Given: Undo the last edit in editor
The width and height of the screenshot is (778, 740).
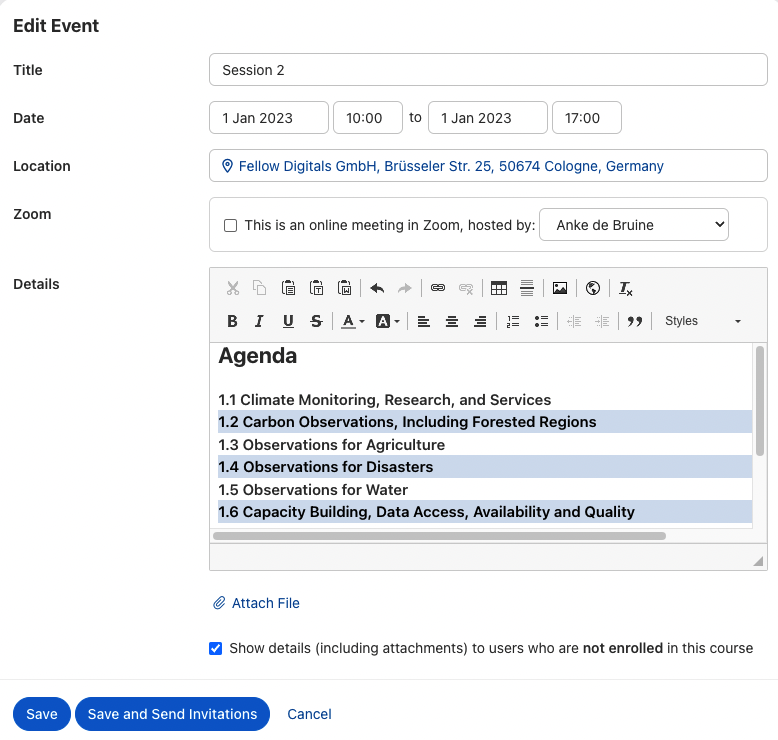Looking at the screenshot, I should (377, 288).
